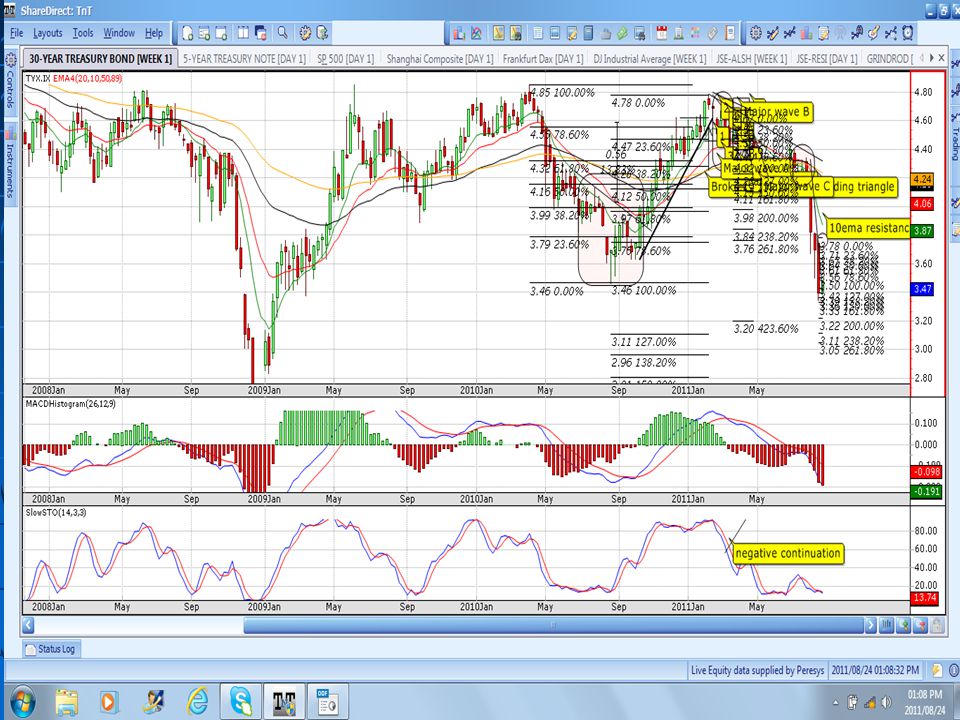
Task: Click the first yellow chart icon
Action: tap(498, 32)
